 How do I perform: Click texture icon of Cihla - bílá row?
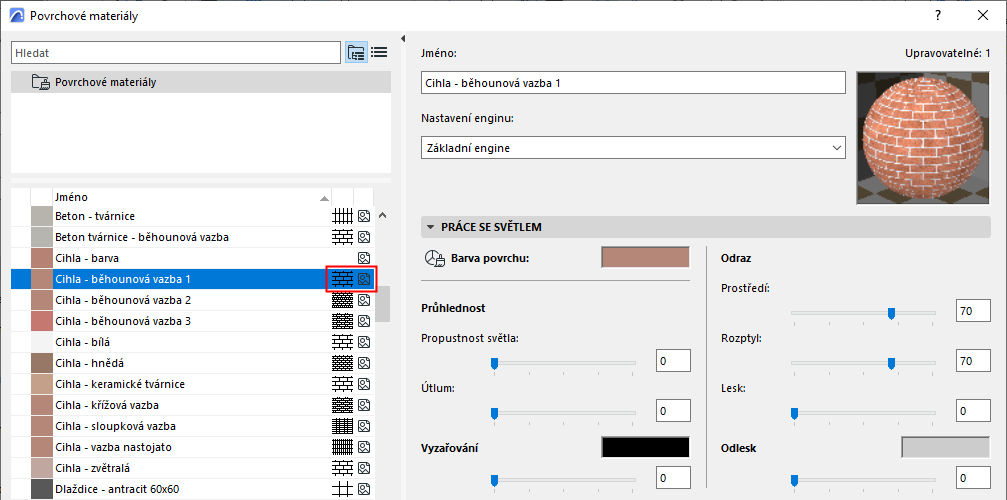tap(364, 341)
